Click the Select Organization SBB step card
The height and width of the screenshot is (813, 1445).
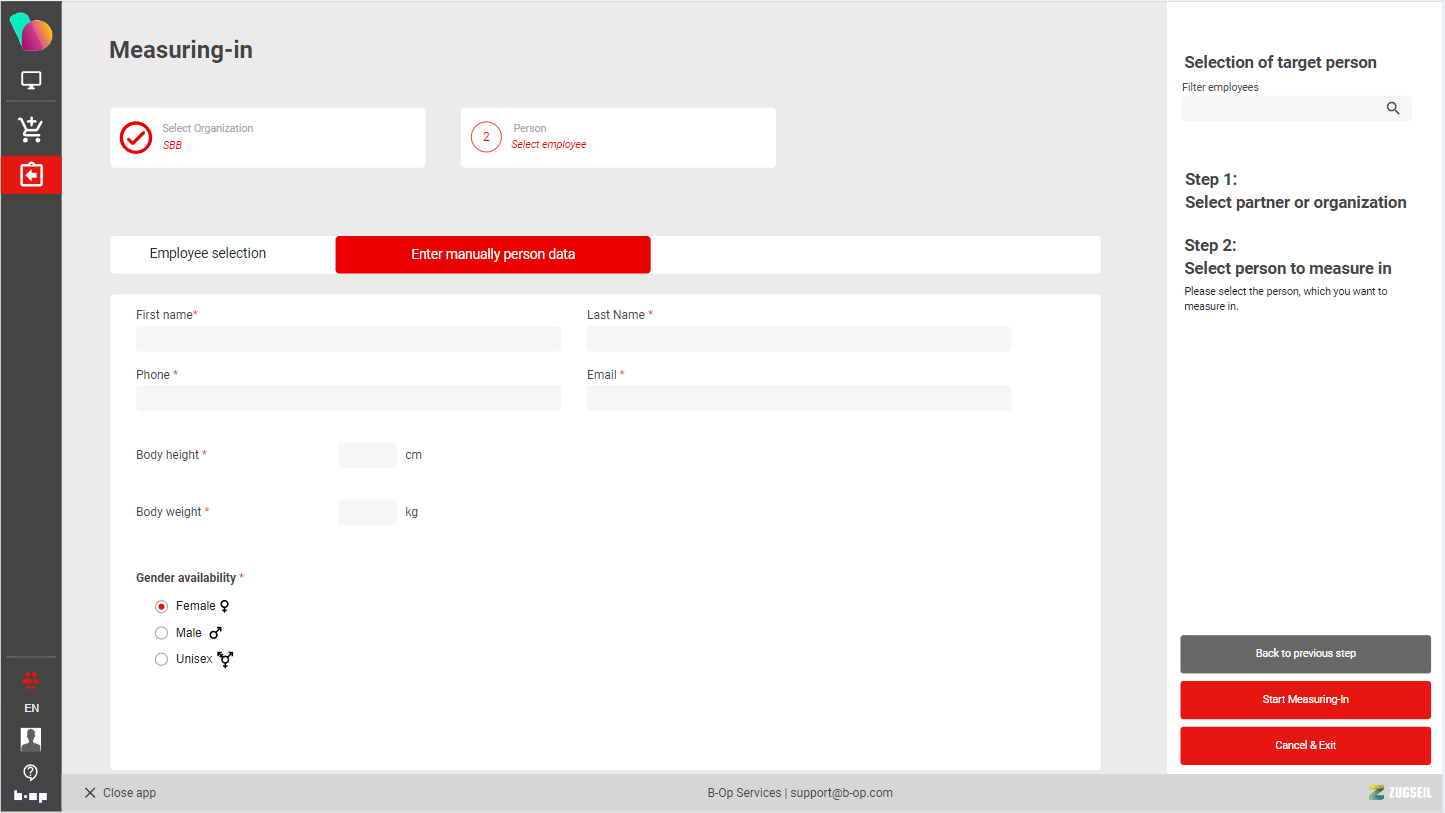click(x=267, y=138)
